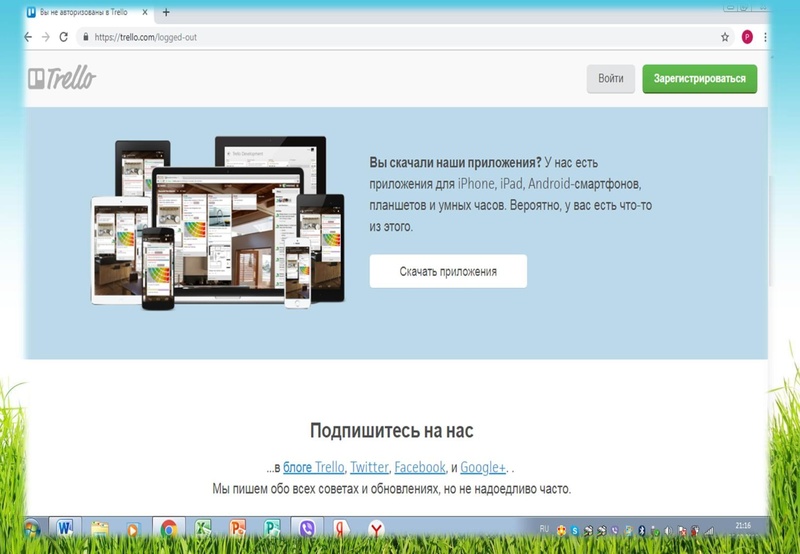800x554 pixels.
Task: Click the Trello logo in the header
Action: tap(61, 79)
